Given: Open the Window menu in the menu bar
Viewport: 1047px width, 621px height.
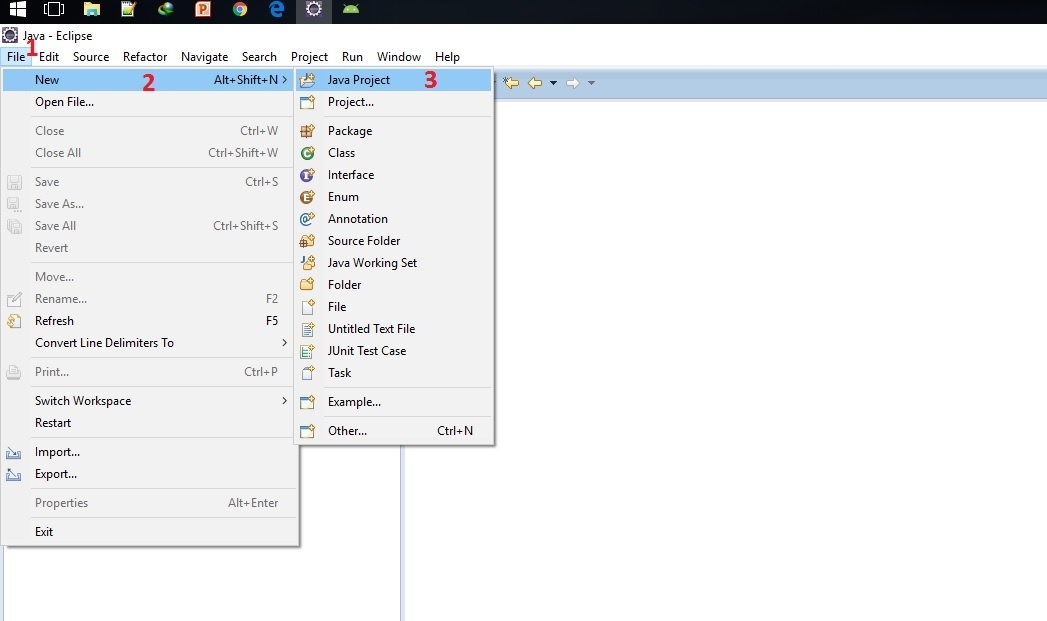Looking at the screenshot, I should 398,57.
